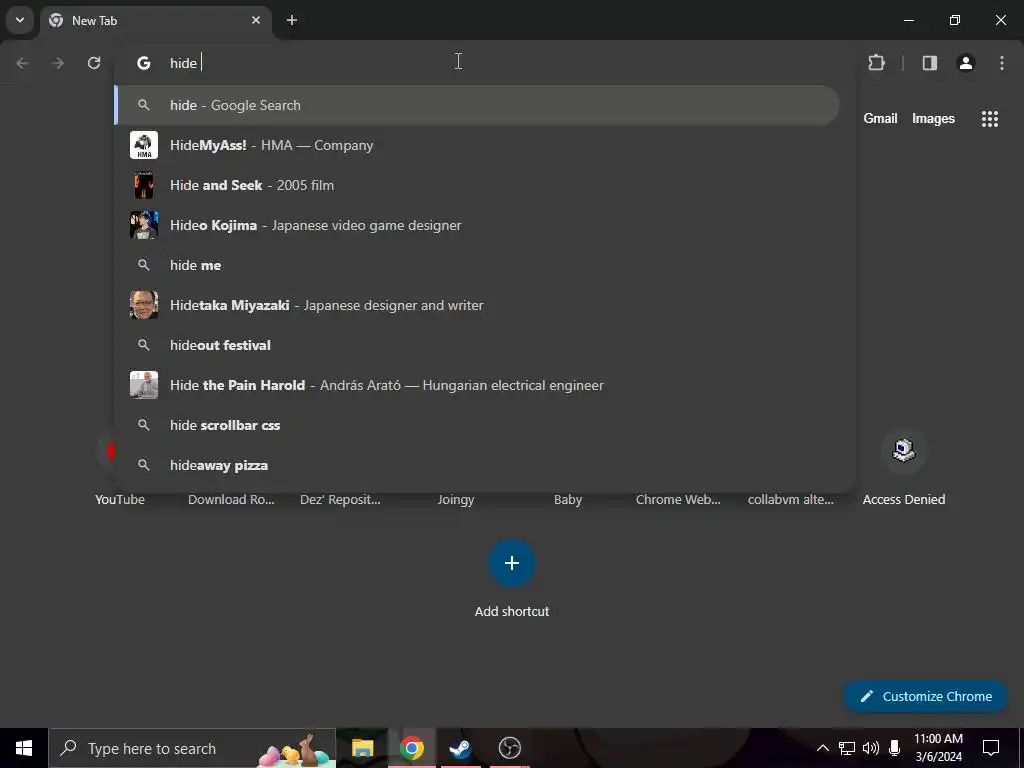Open the Windows Start menu

point(24,748)
